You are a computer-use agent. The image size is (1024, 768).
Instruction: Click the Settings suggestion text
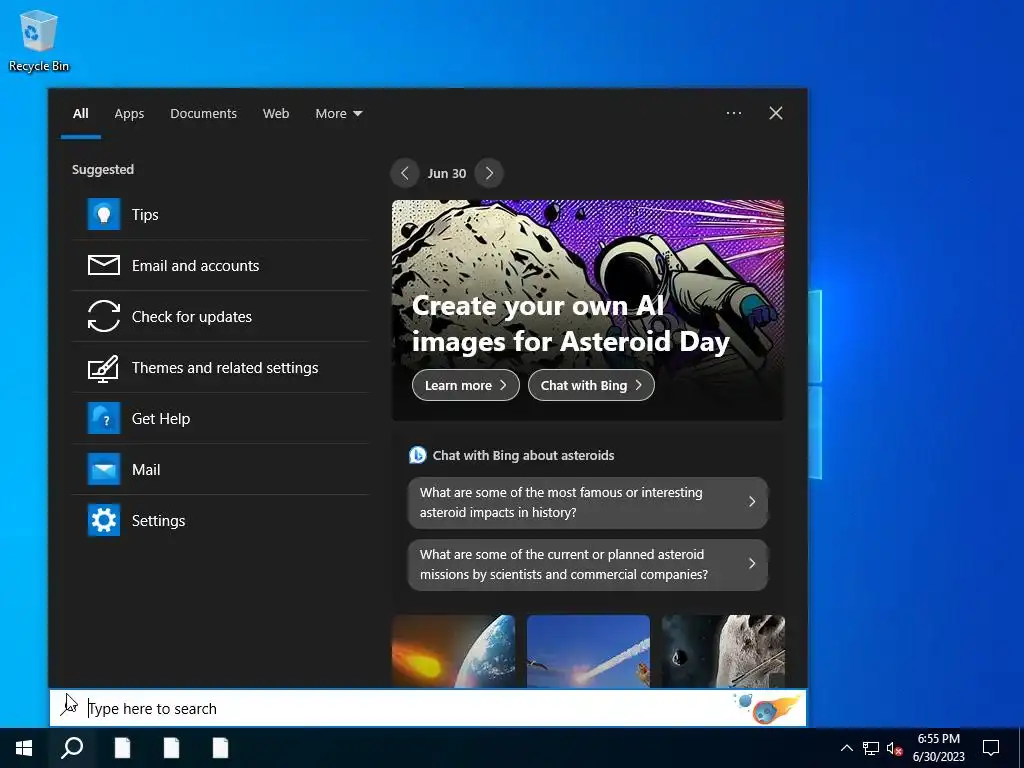158,520
